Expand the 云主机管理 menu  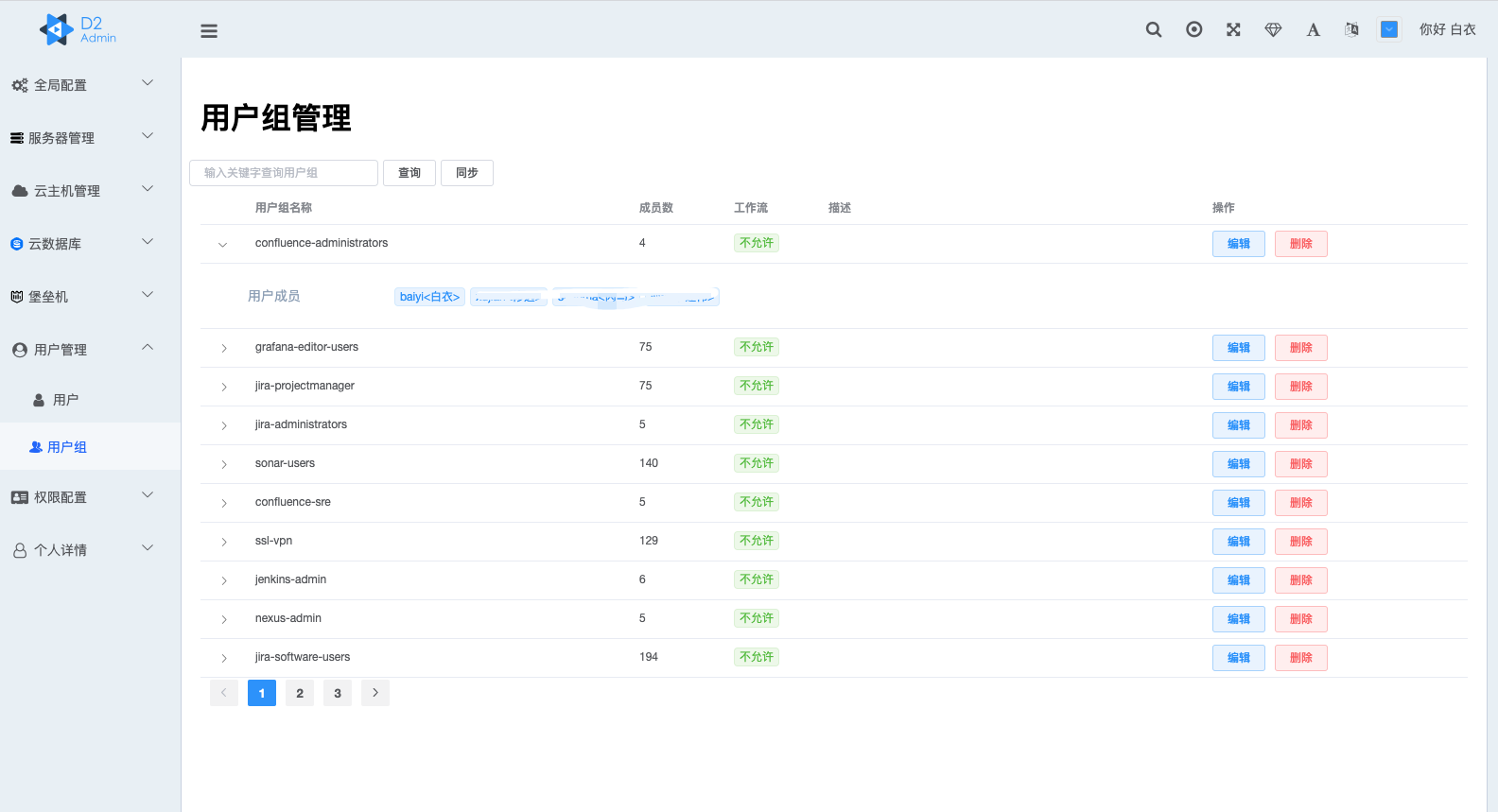point(90,190)
